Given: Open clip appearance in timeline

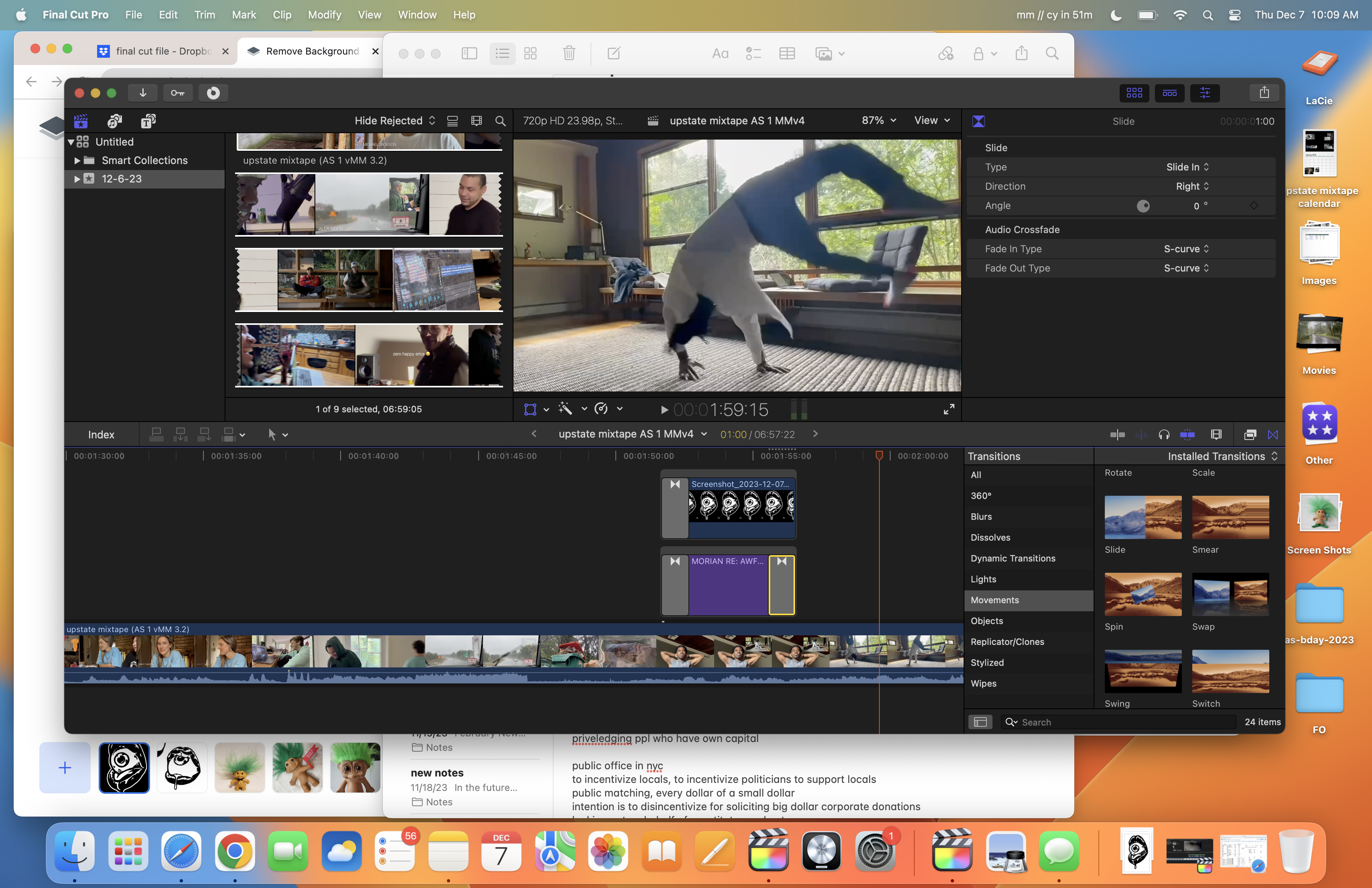Looking at the screenshot, I should click(x=1216, y=434).
